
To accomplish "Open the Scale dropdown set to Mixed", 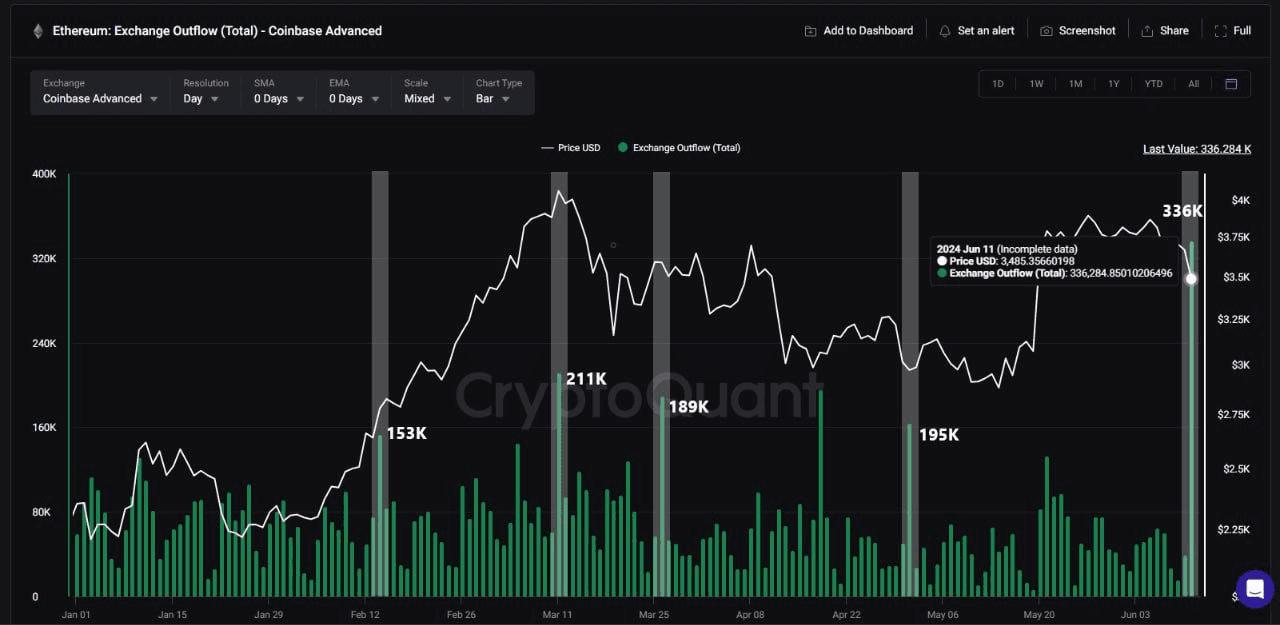I will point(427,99).
